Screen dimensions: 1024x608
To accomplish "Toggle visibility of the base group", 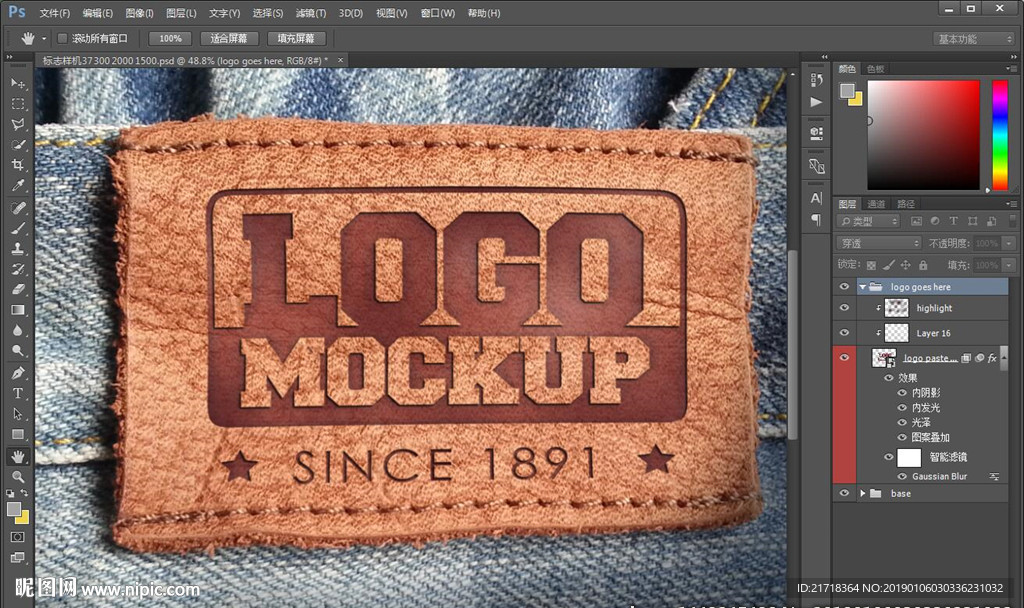I will tap(845, 493).
